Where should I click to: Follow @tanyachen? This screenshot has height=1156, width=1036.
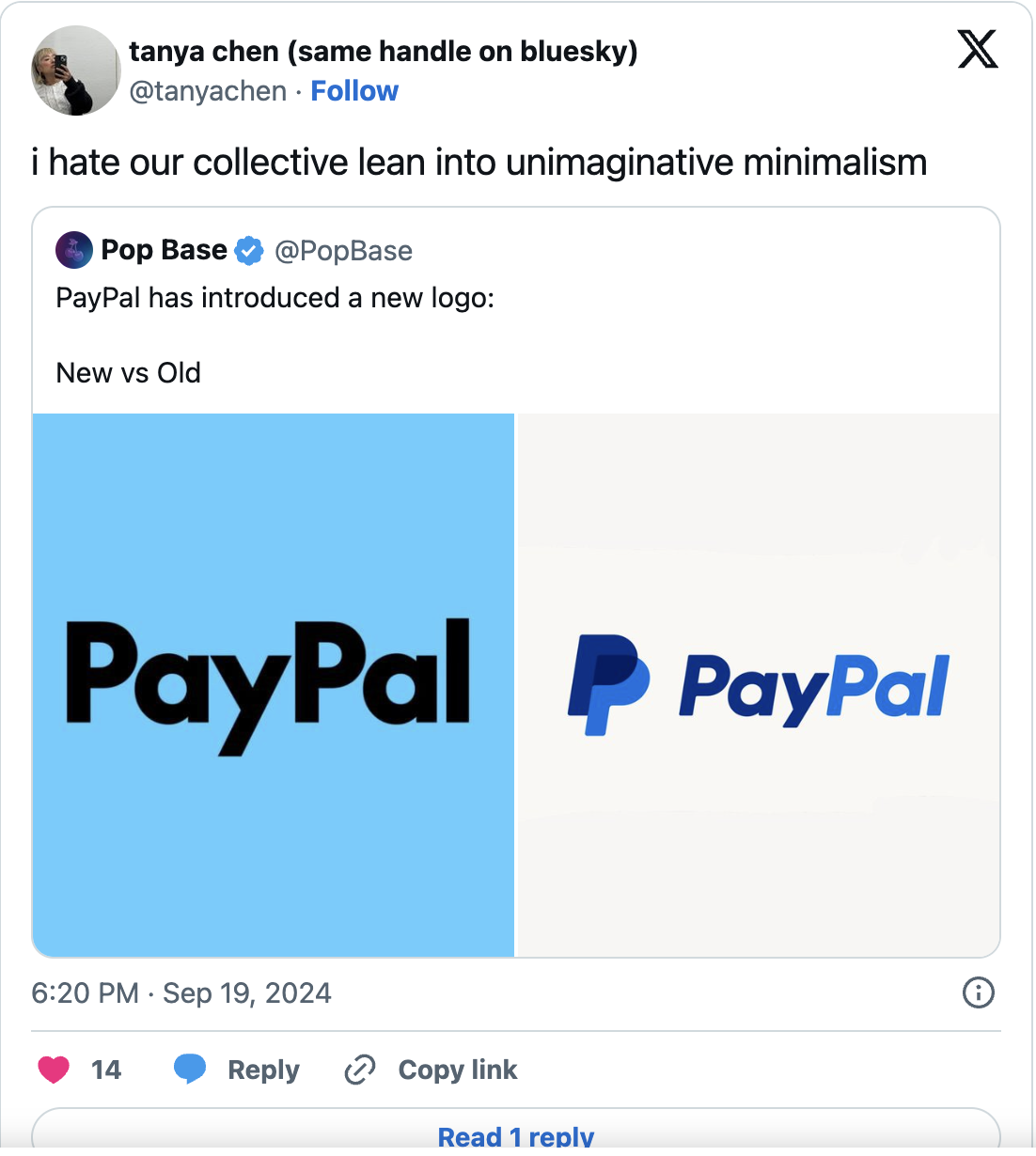[354, 91]
